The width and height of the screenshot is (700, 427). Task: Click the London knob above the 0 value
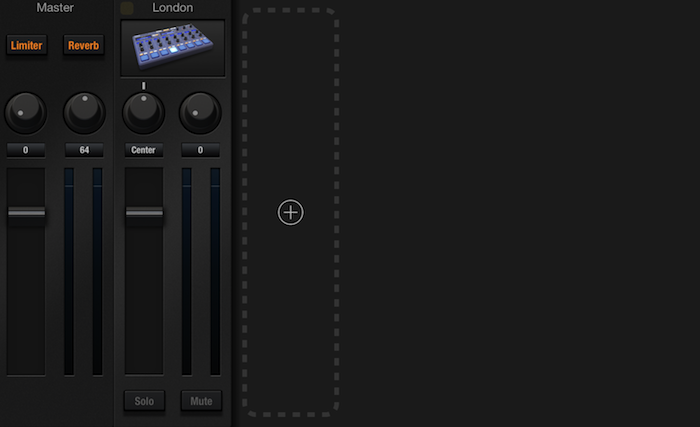pyautogui.click(x=200, y=113)
